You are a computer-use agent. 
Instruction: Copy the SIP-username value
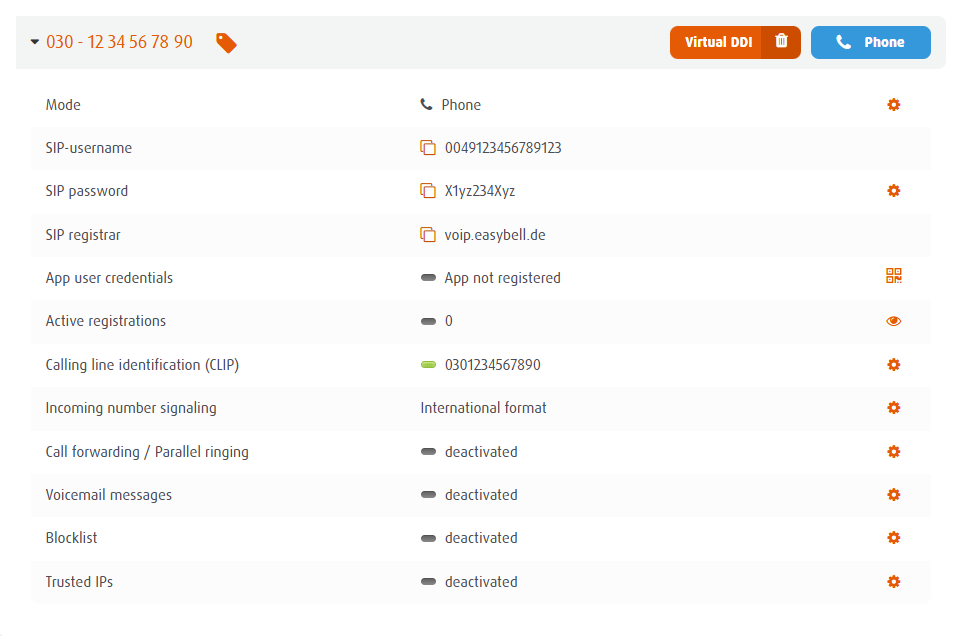coord(428,148)
